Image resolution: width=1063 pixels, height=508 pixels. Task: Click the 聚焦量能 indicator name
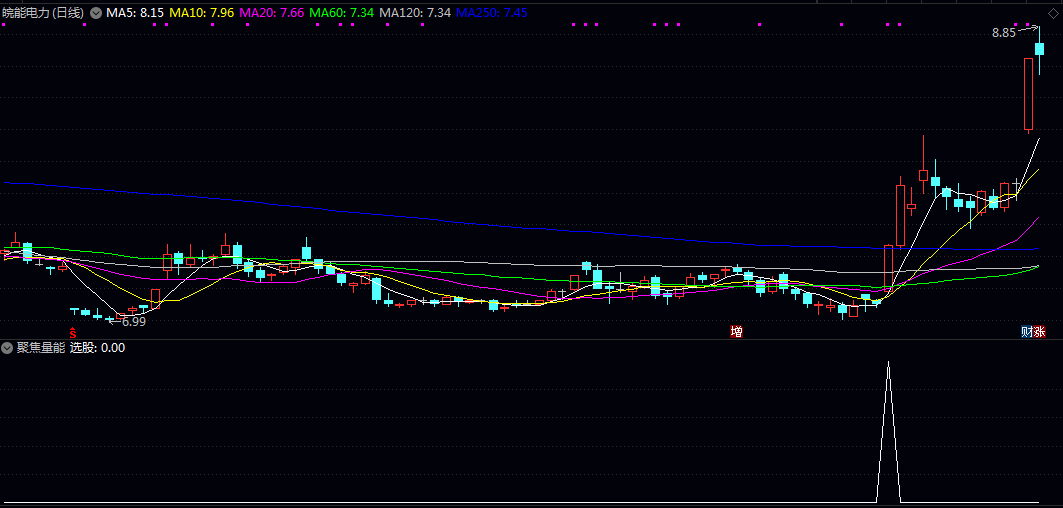pos(41,348)
